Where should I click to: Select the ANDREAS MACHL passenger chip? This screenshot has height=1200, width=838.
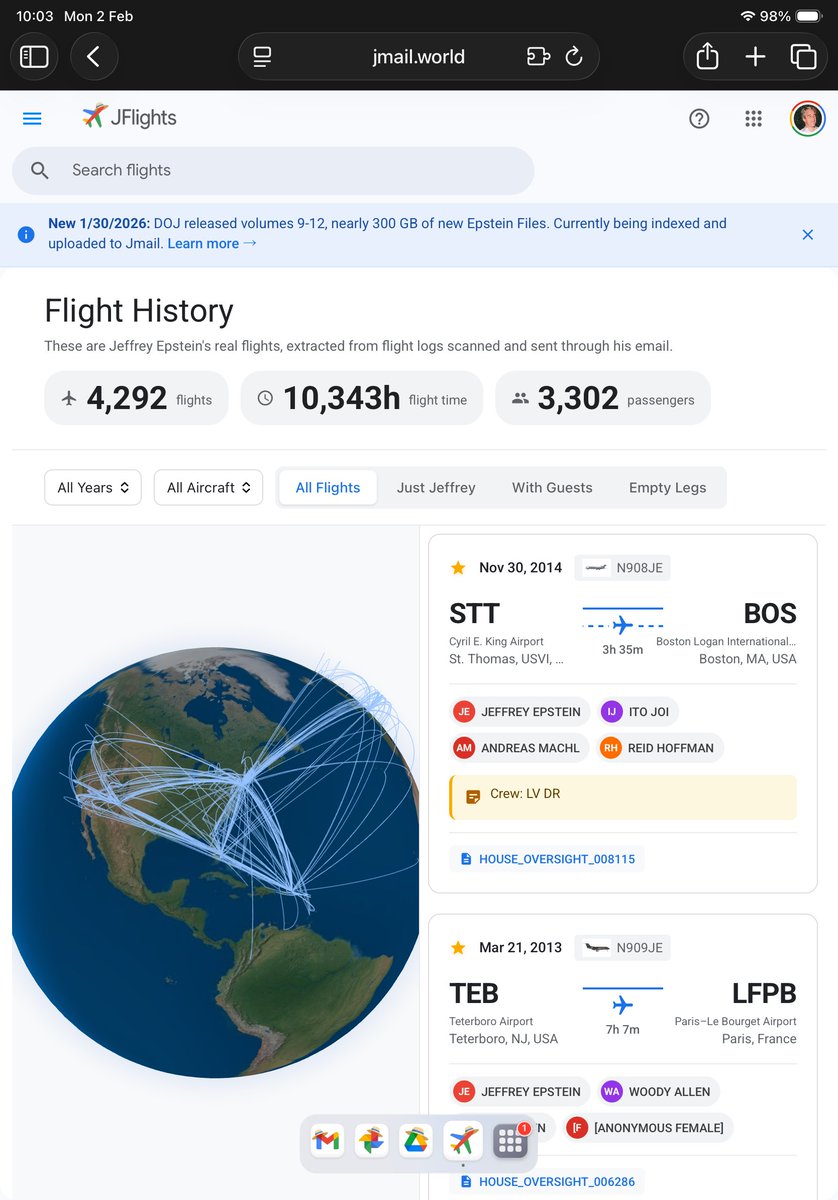520,747
